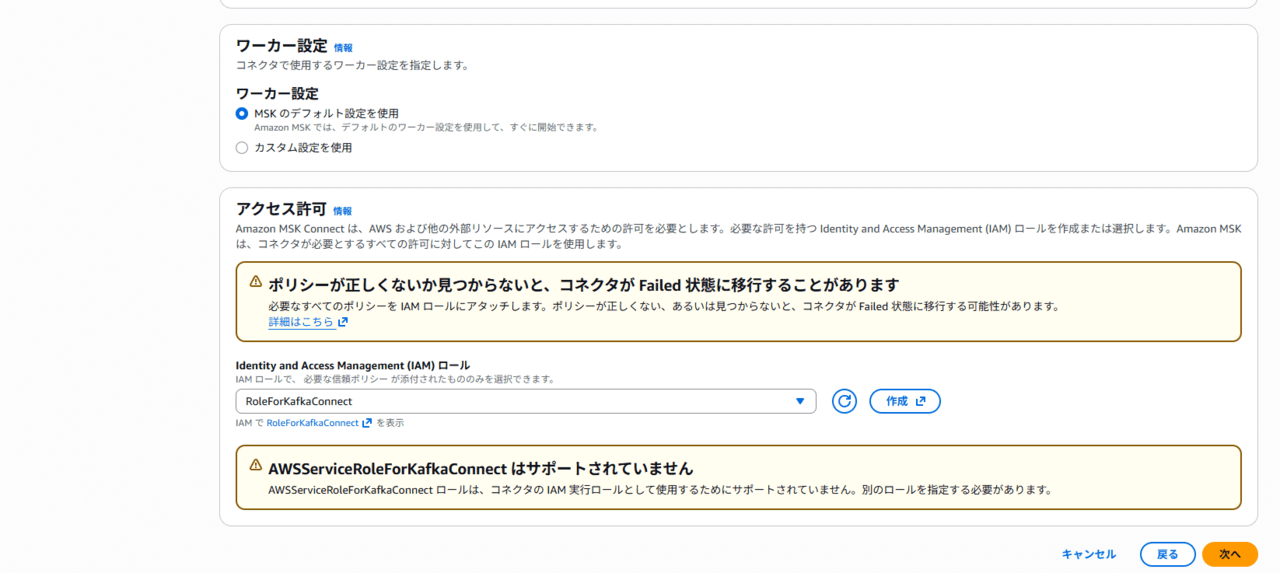1280x573 pixels.
Task: Click the external icon inside 作成 button
Action: pyautogui.click(x=920, y=401)
